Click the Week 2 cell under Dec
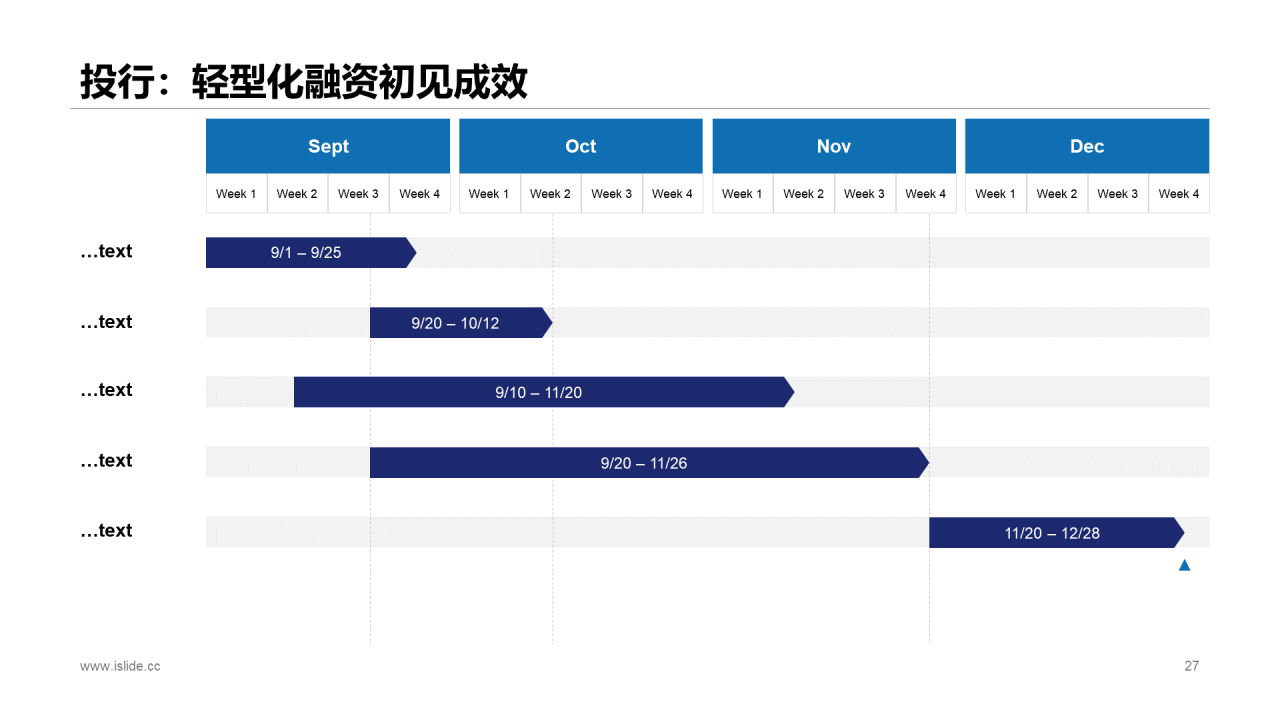This screenshot has width=1280, height=720. click(x=1056, y=194)
